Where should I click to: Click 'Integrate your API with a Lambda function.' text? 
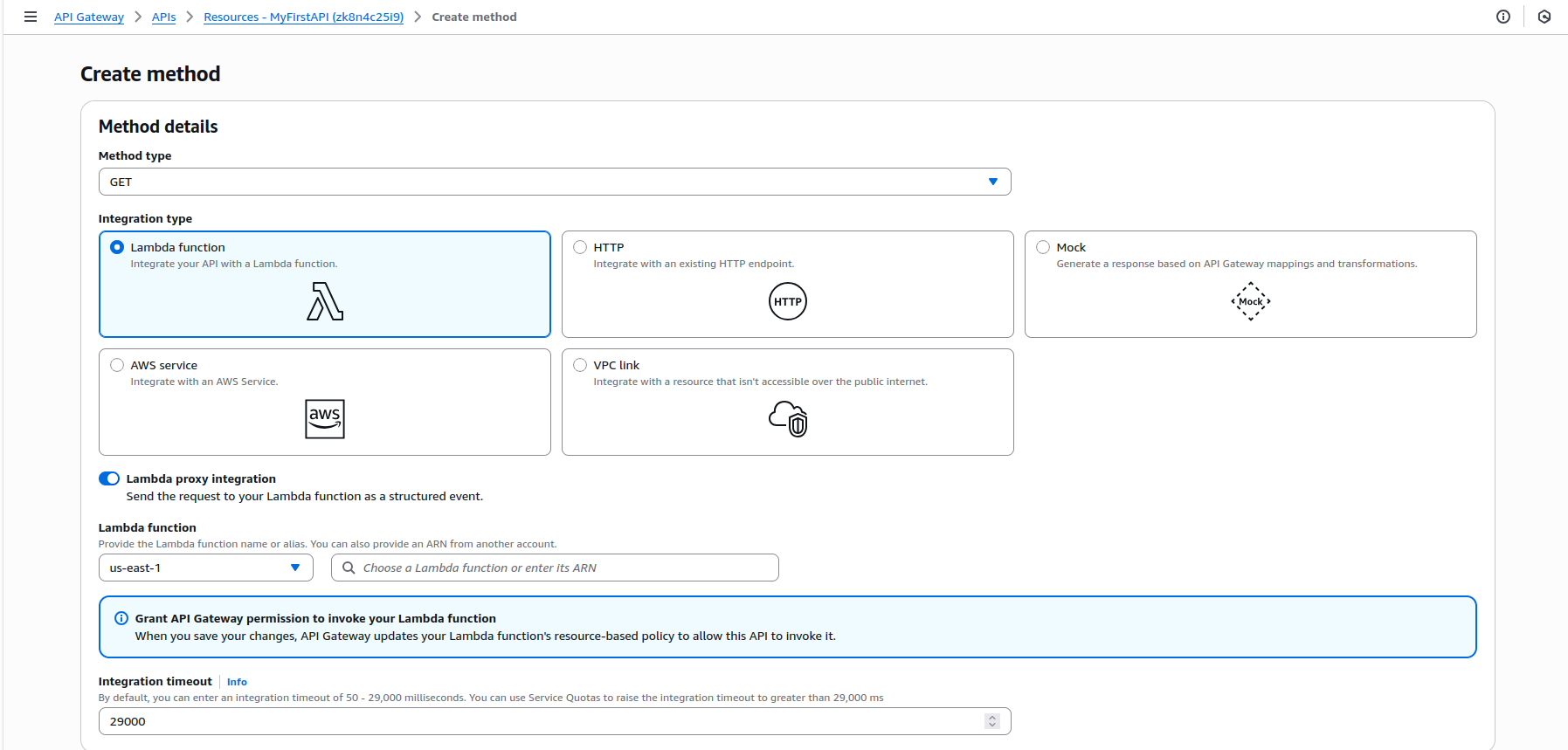(234, 264)
